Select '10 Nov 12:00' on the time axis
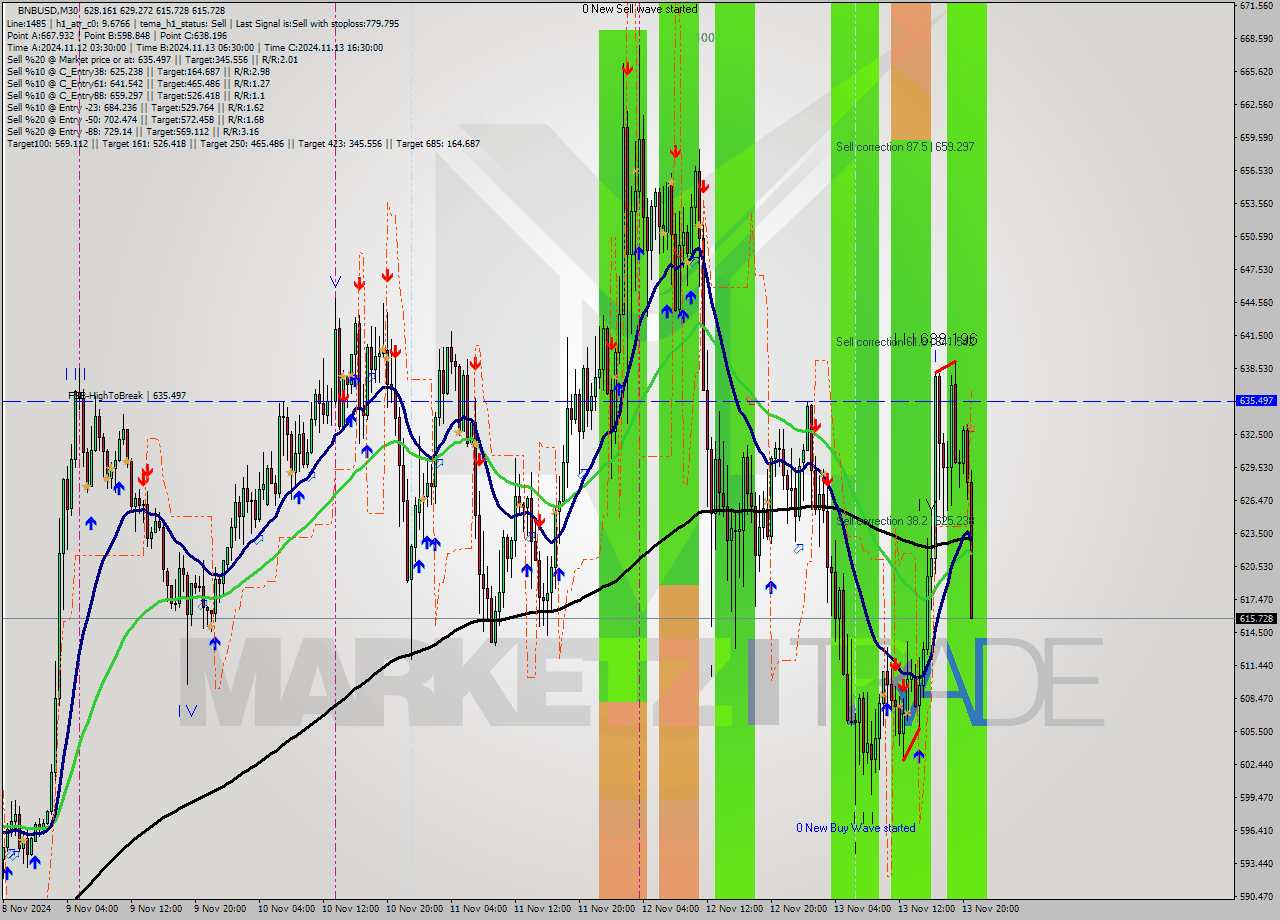Screen dimensions: 1280x920 click(x=350, y=909)
